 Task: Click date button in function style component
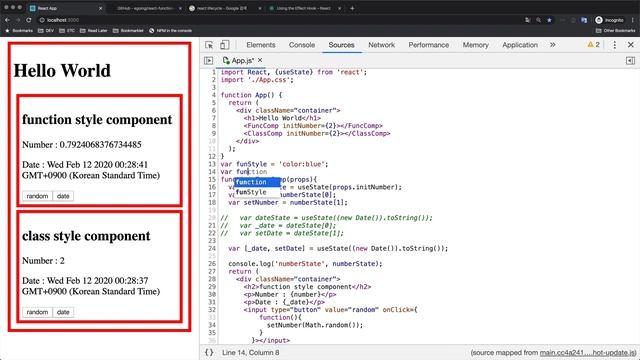tap(63, 196)
